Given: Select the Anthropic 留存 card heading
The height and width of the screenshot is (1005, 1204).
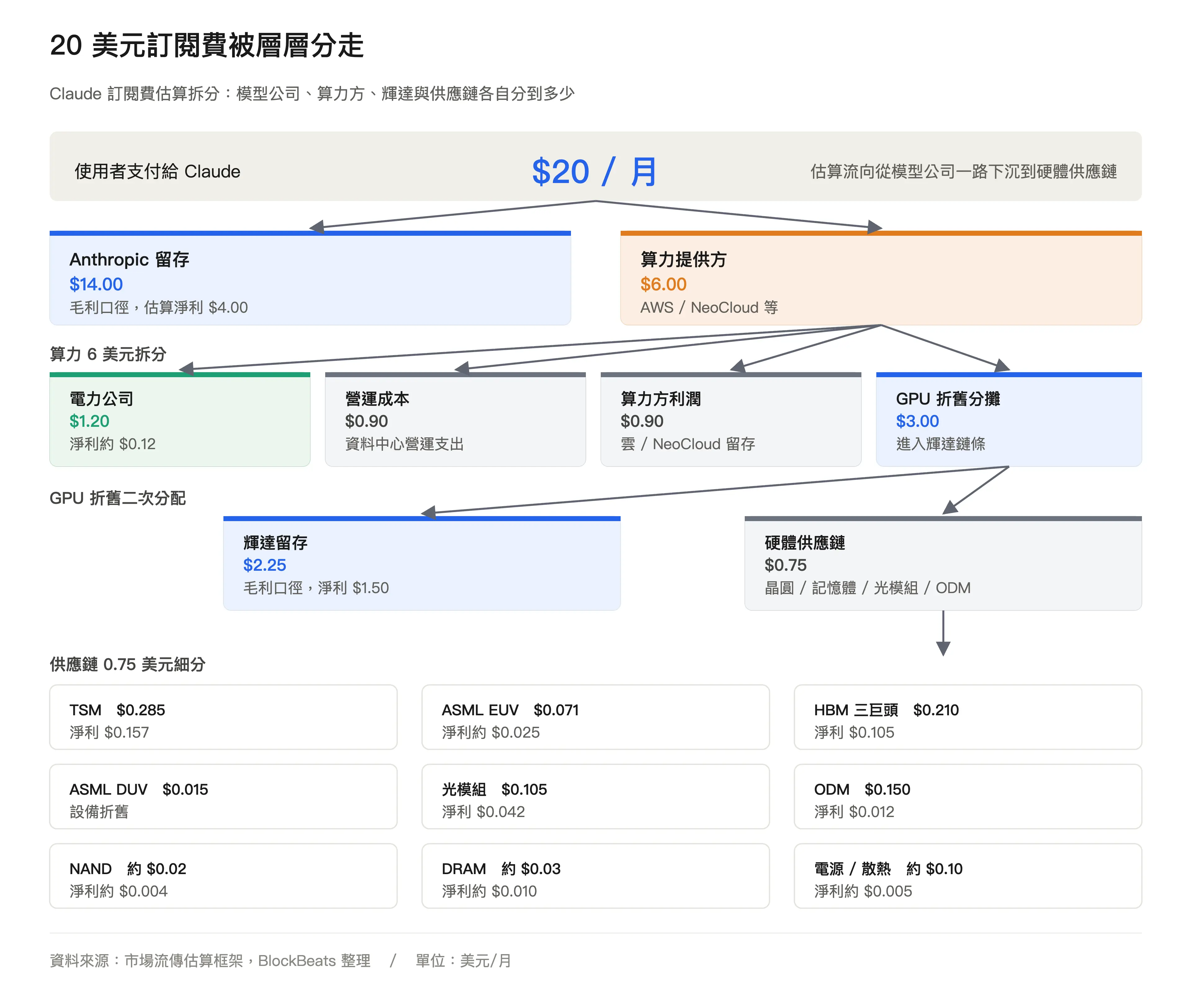Looking at the screenshot, I should [x=130, y=260].
